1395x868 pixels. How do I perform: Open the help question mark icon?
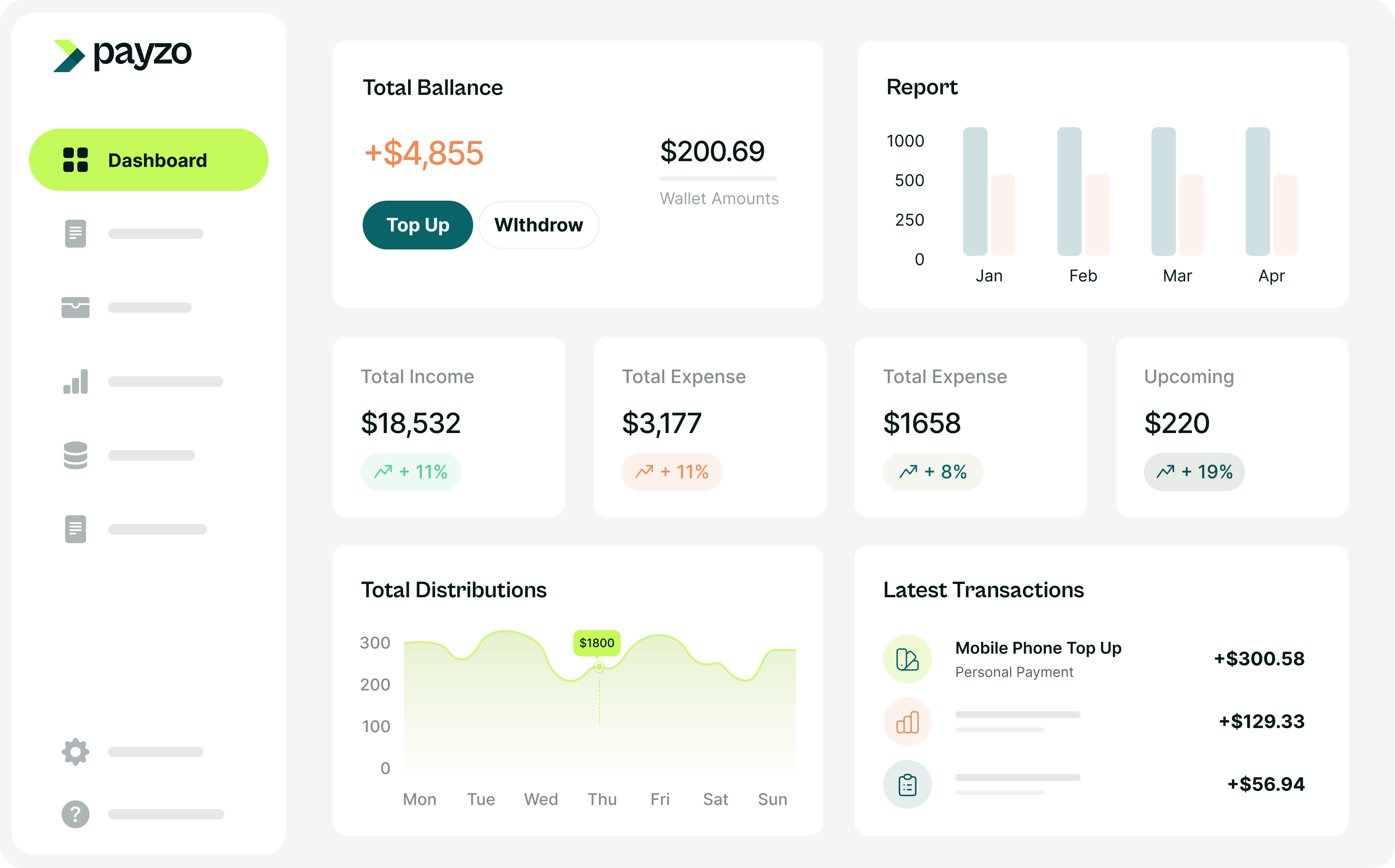75,814
